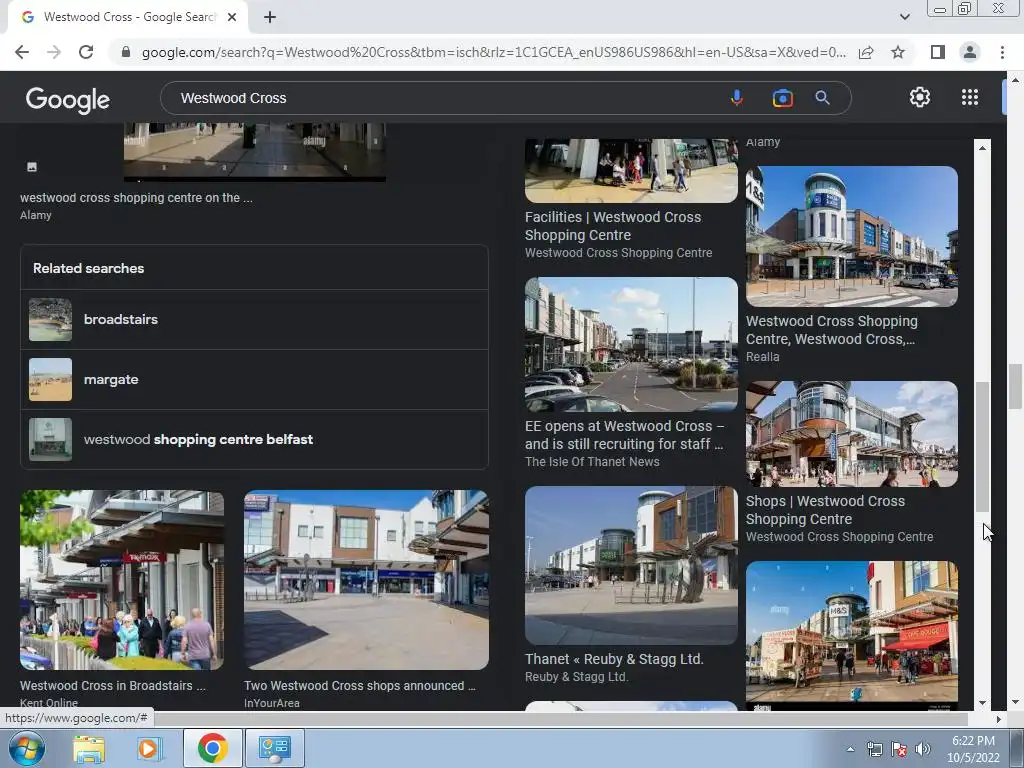Open the volume control speaker icon
This screenshot has width=1024, height=768.
tap(923, 749)
